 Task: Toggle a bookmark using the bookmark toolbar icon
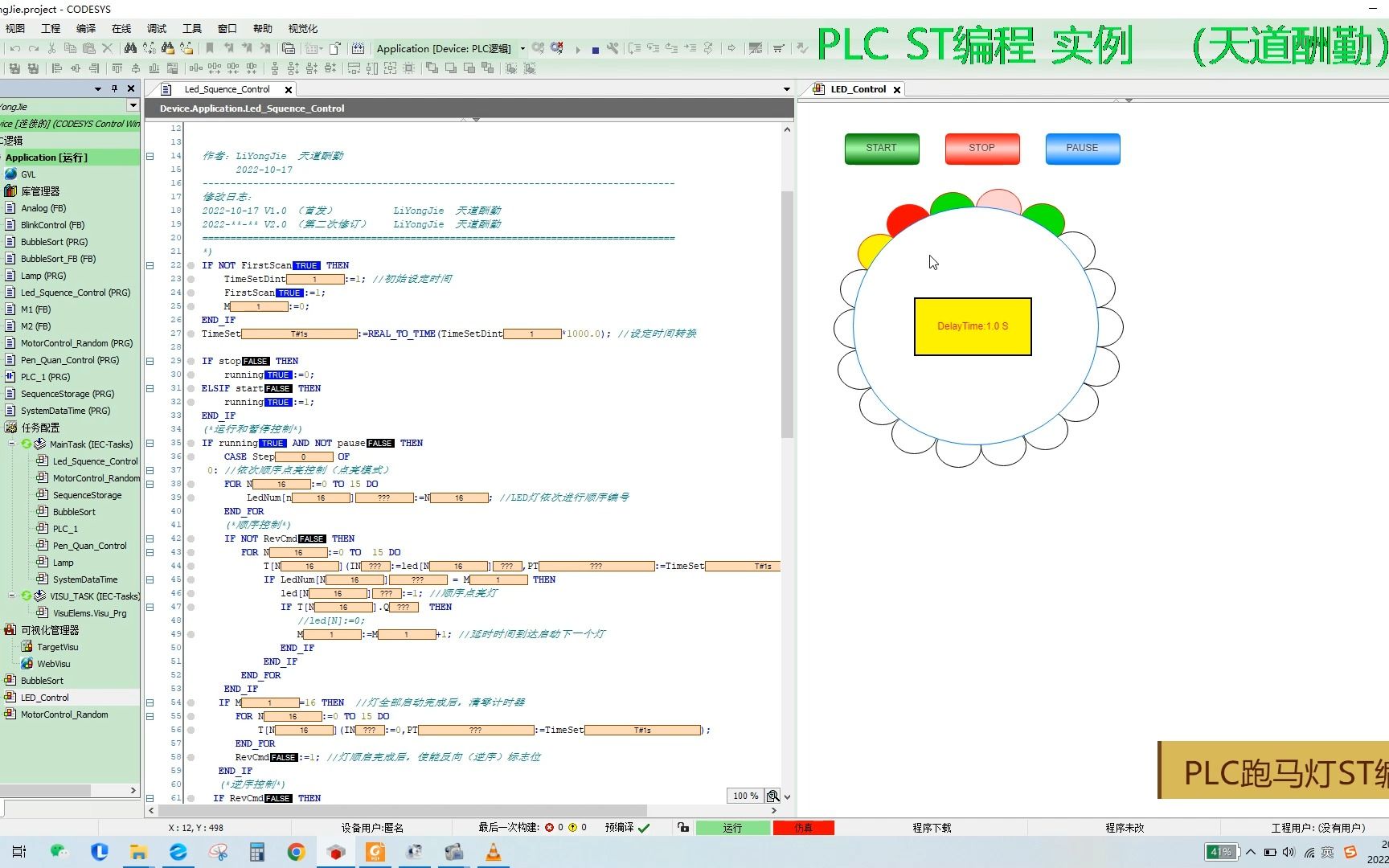point(209,48)
